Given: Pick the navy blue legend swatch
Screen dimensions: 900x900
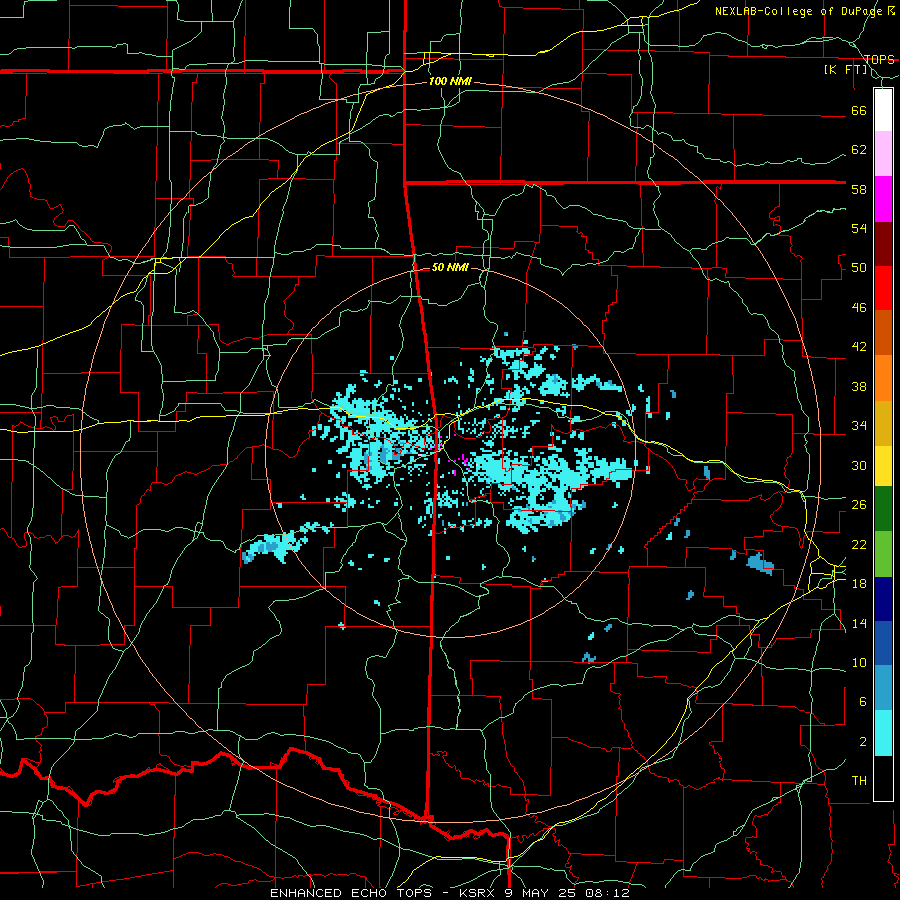Looking at the screenshot, I should point(883,599).
